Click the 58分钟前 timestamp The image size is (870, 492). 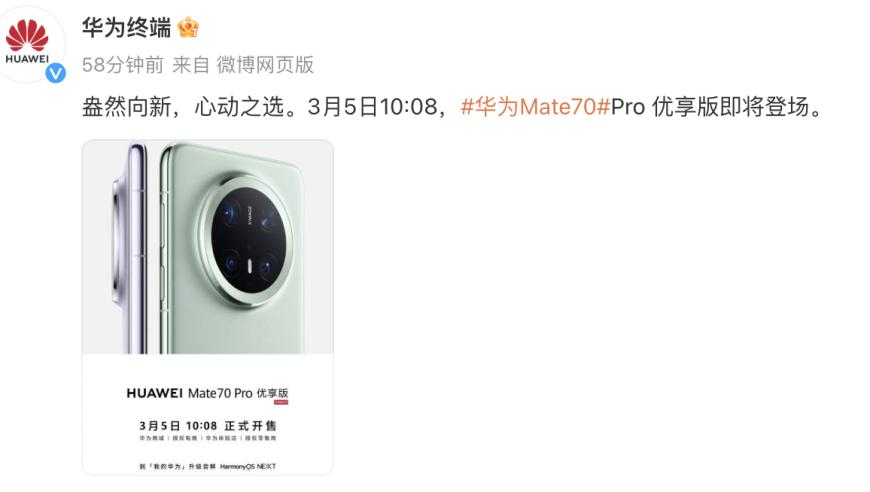coord(123,65)
